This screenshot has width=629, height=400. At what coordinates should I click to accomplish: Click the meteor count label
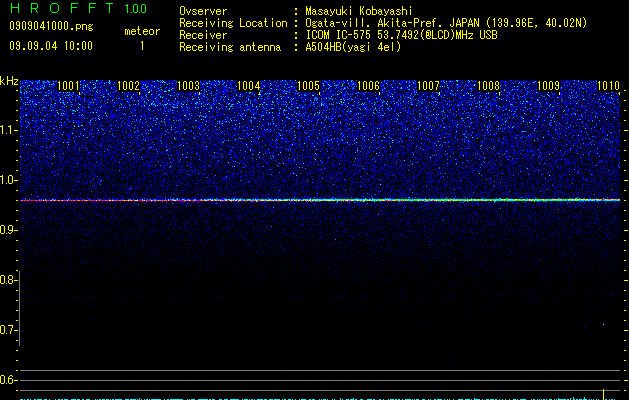[x=142, y=31]
